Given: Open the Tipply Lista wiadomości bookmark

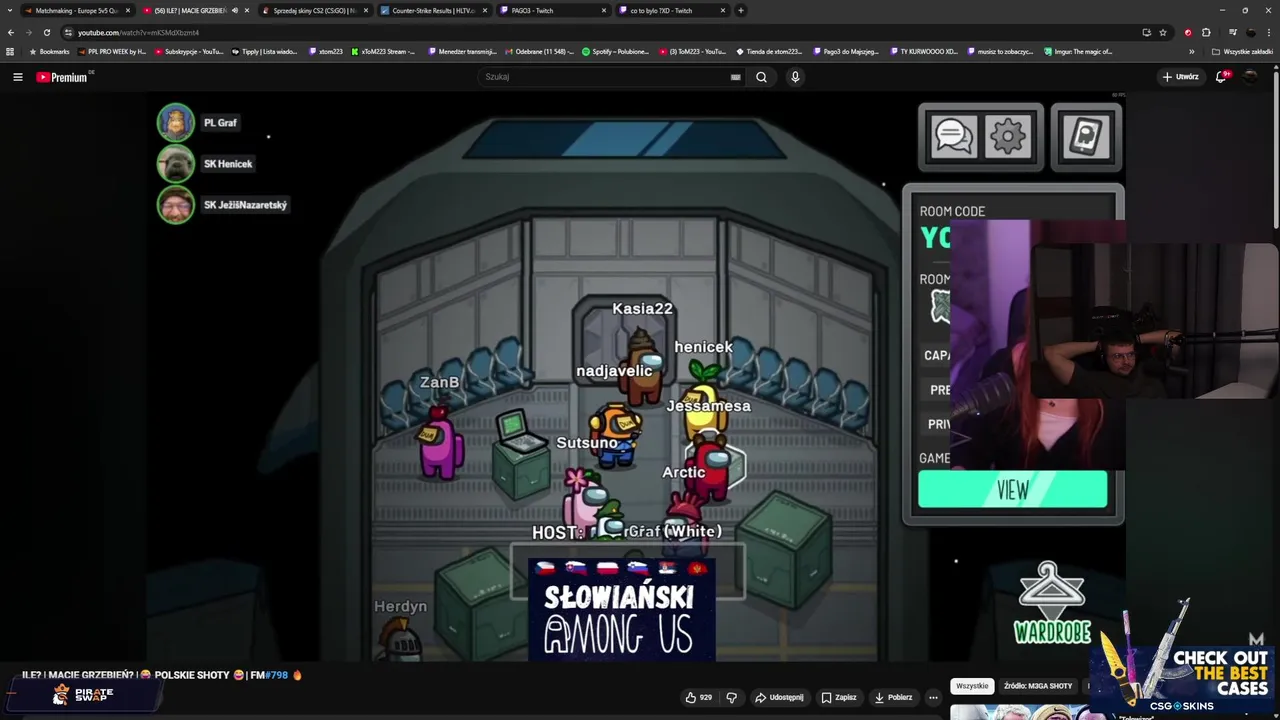Looking at the screenshot, I should 265,51.
